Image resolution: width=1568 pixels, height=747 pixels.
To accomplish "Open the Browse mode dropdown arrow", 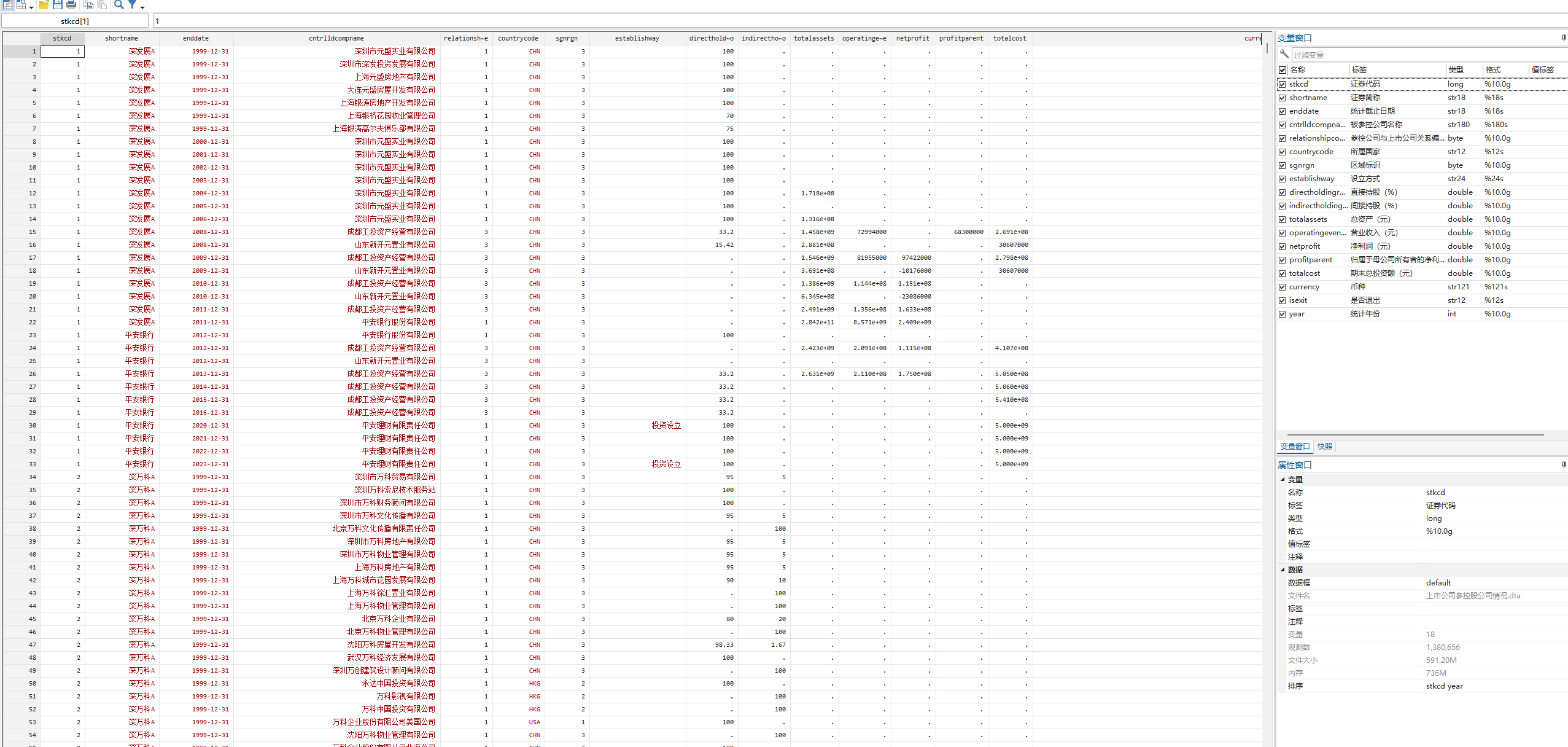I will 31,7.
